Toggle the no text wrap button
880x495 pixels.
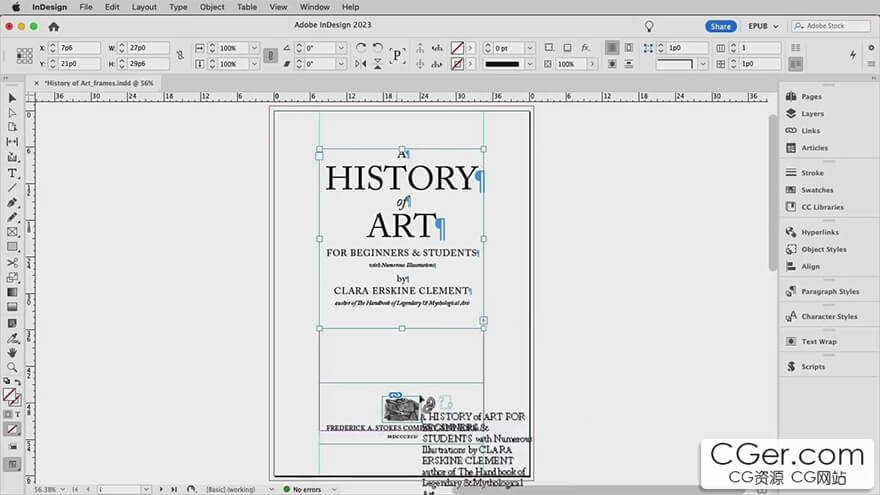tap(612, 48)
